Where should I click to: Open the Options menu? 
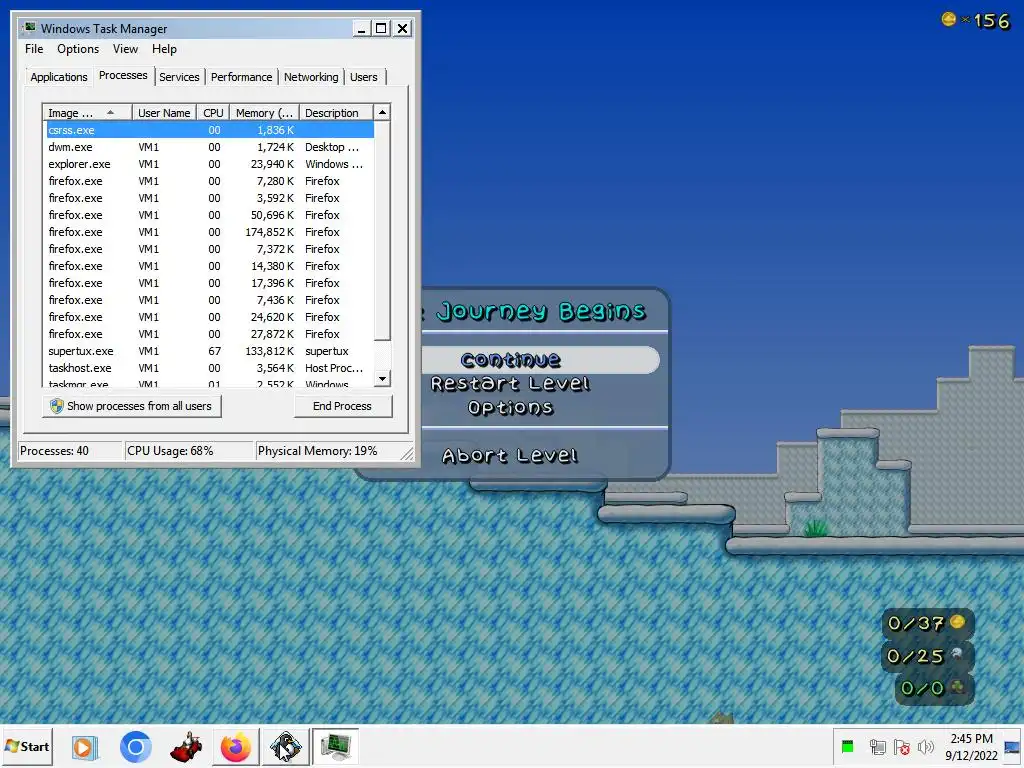[78, 49]
